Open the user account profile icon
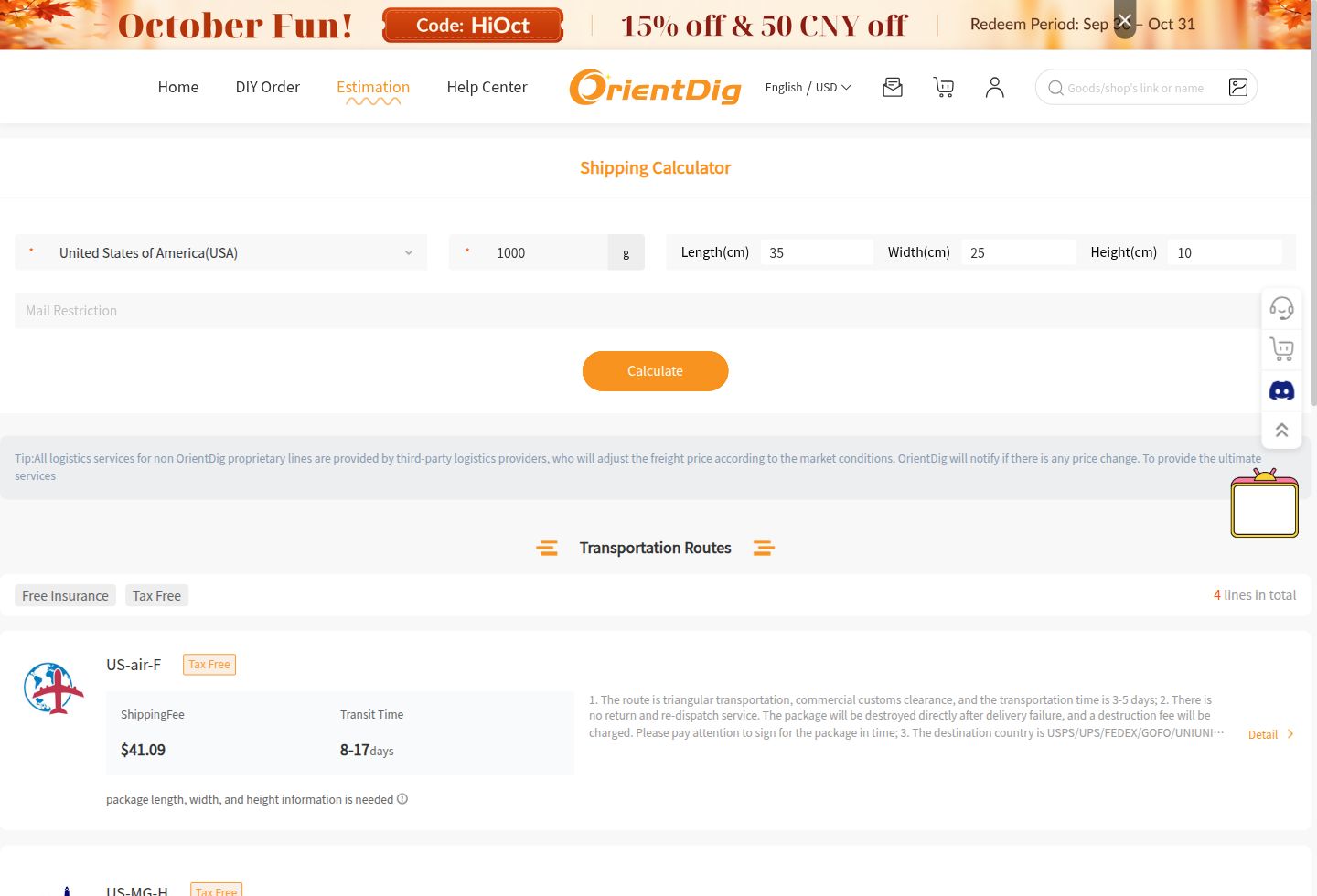 pyautogui.click(x=995, y=87)
